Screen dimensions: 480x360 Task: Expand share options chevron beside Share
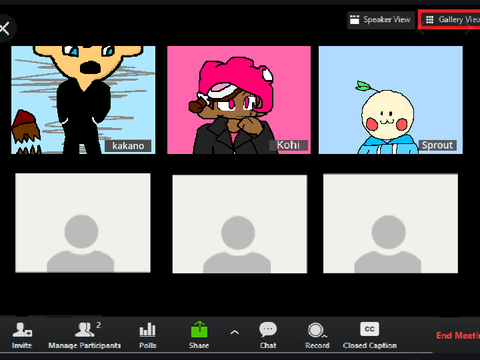235,332
